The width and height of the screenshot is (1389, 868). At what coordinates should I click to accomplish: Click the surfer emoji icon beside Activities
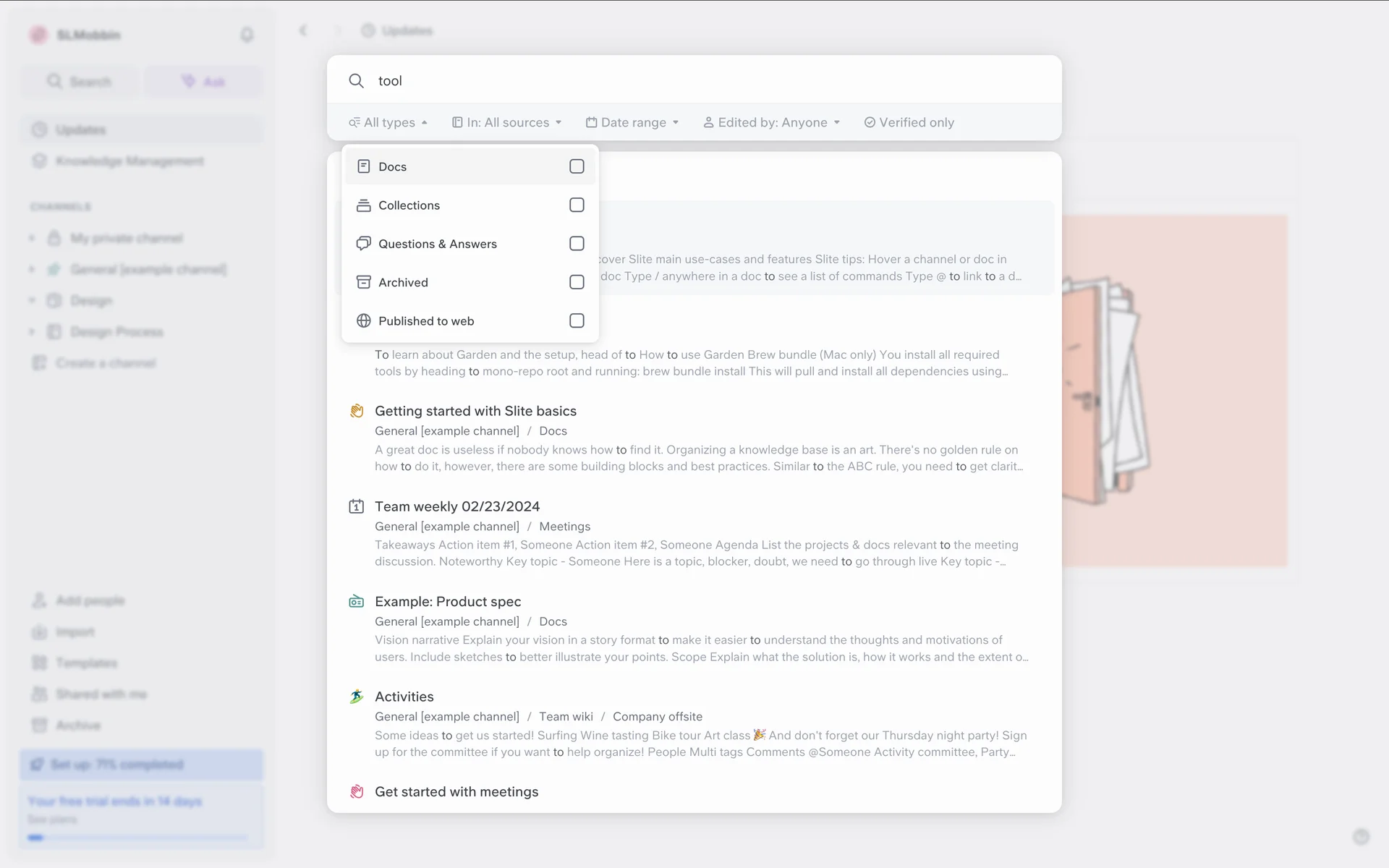pos(357,697)
